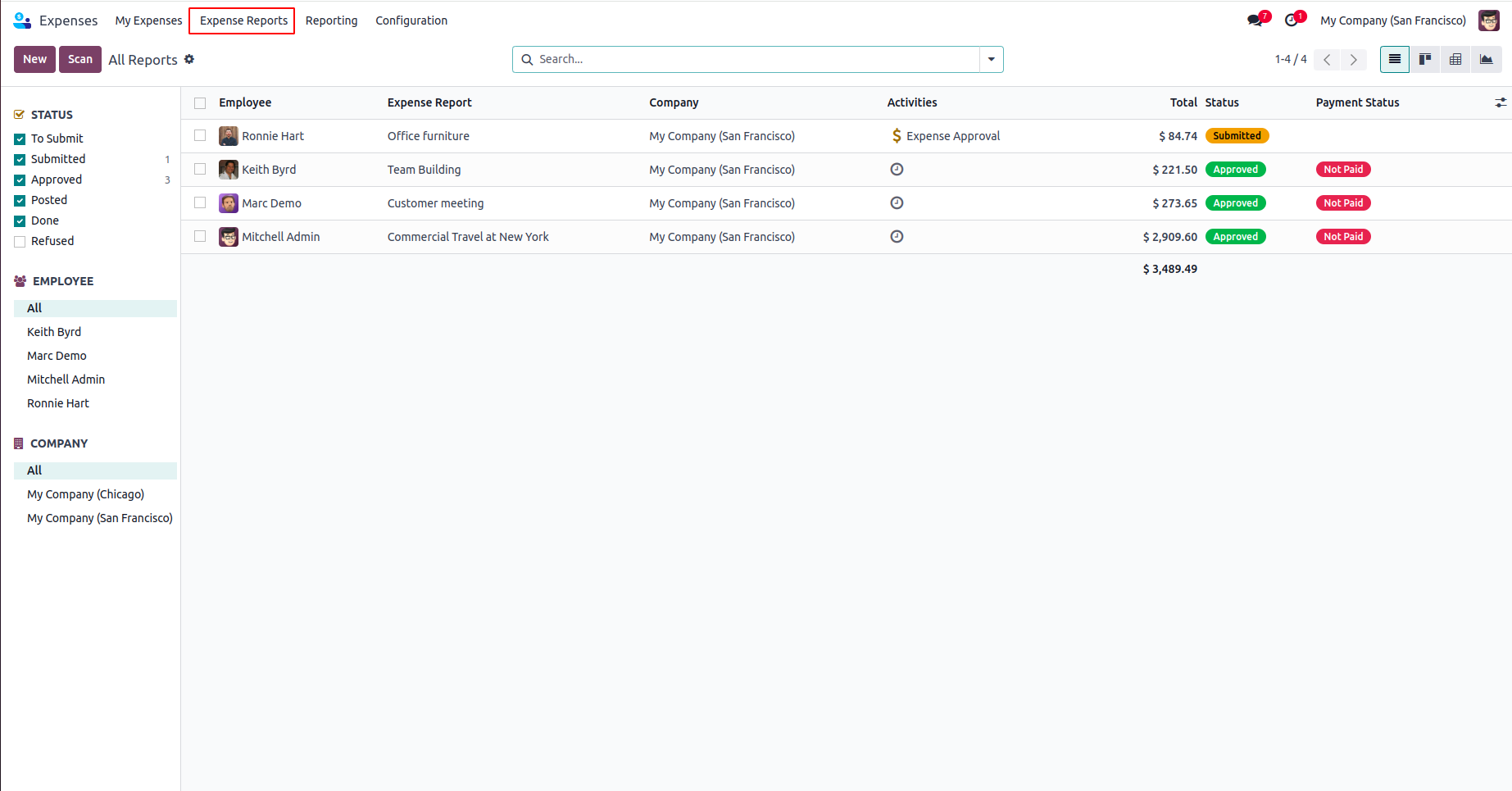1512x791 pixels.
Task: Select all rows with header checkbox
Action: click(x=200, y=102)
